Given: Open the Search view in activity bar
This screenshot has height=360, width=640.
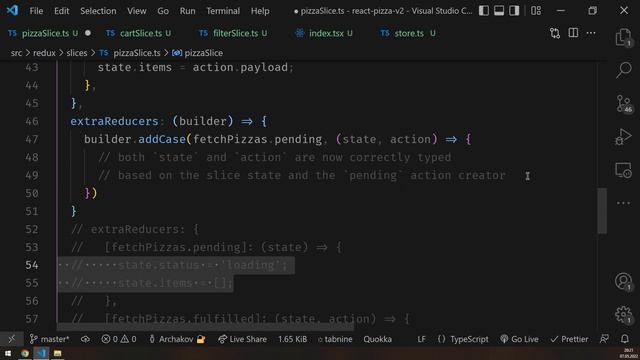Looking at the screenshot, I should [x=623, y=70].
